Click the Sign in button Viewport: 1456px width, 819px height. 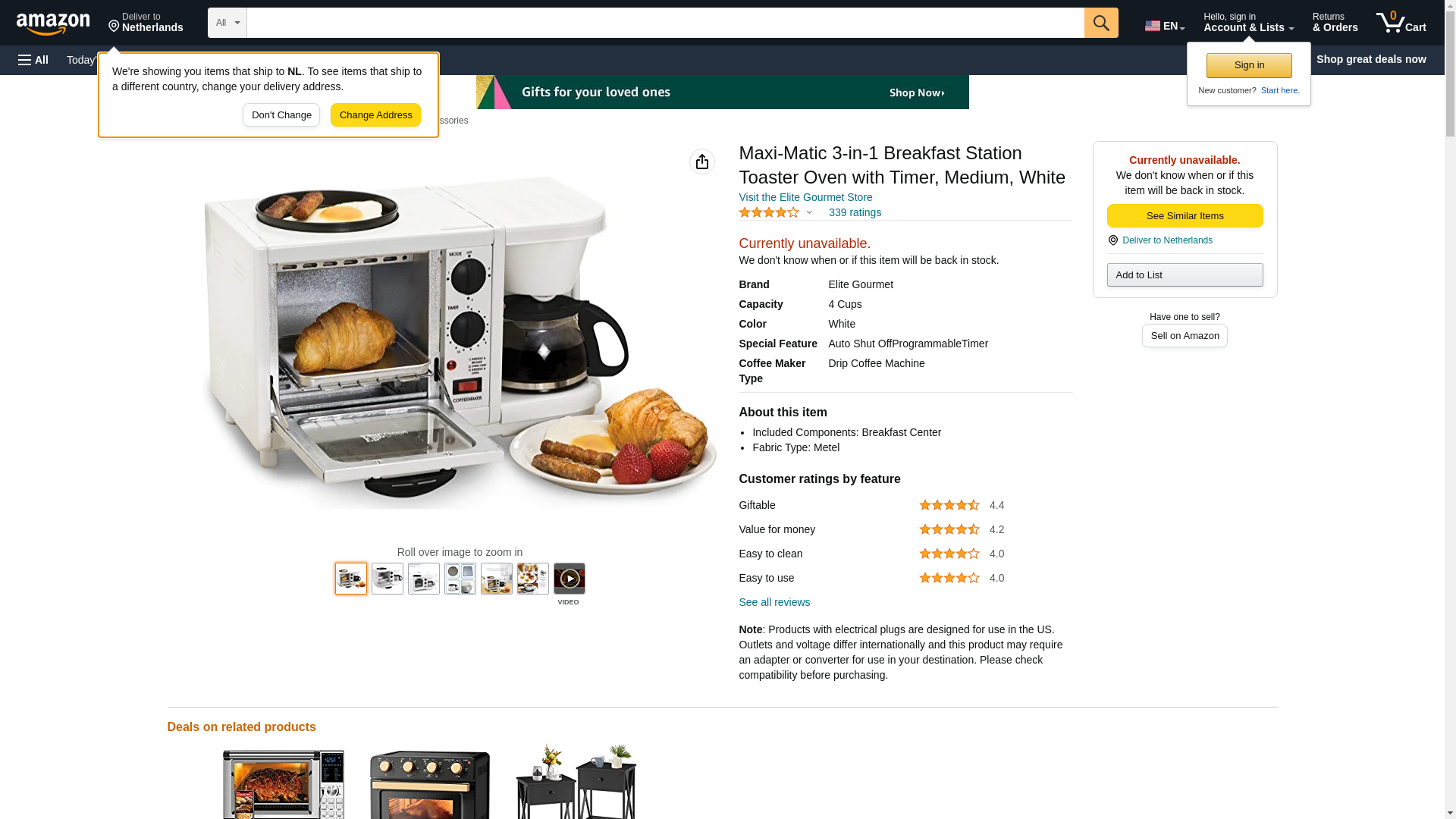coord(1249,65)
